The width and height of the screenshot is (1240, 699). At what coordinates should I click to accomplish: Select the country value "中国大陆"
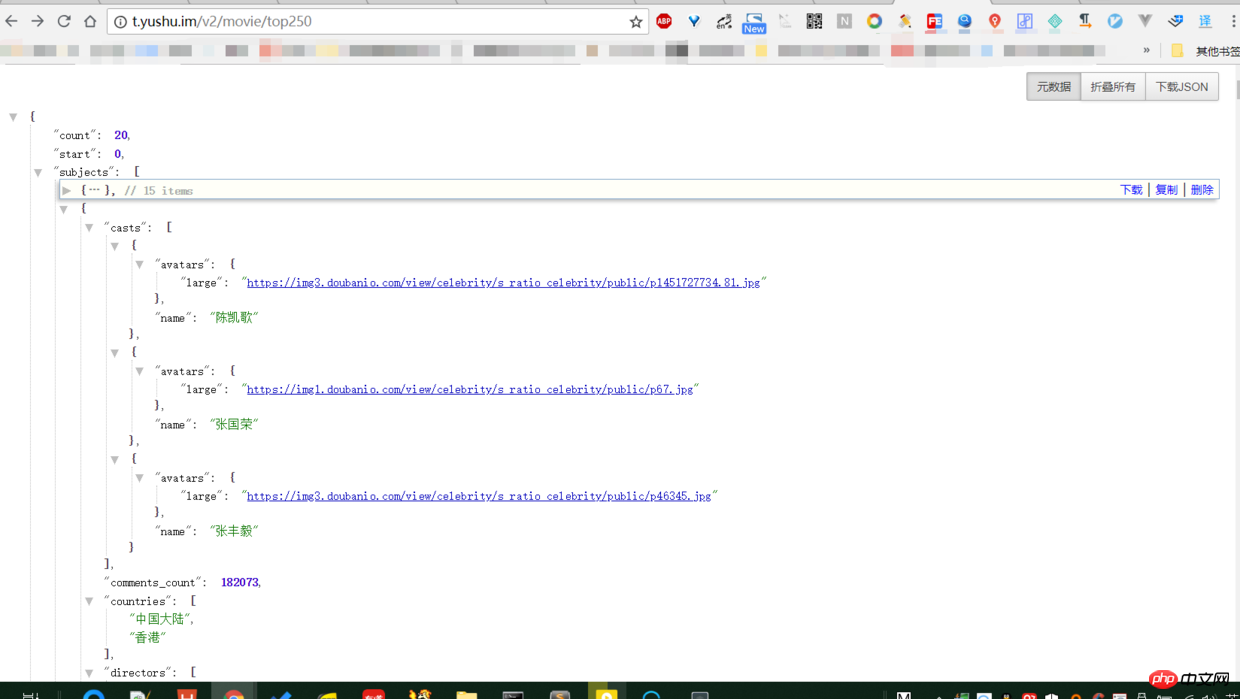pyautogui.click(x=160, y=620)
